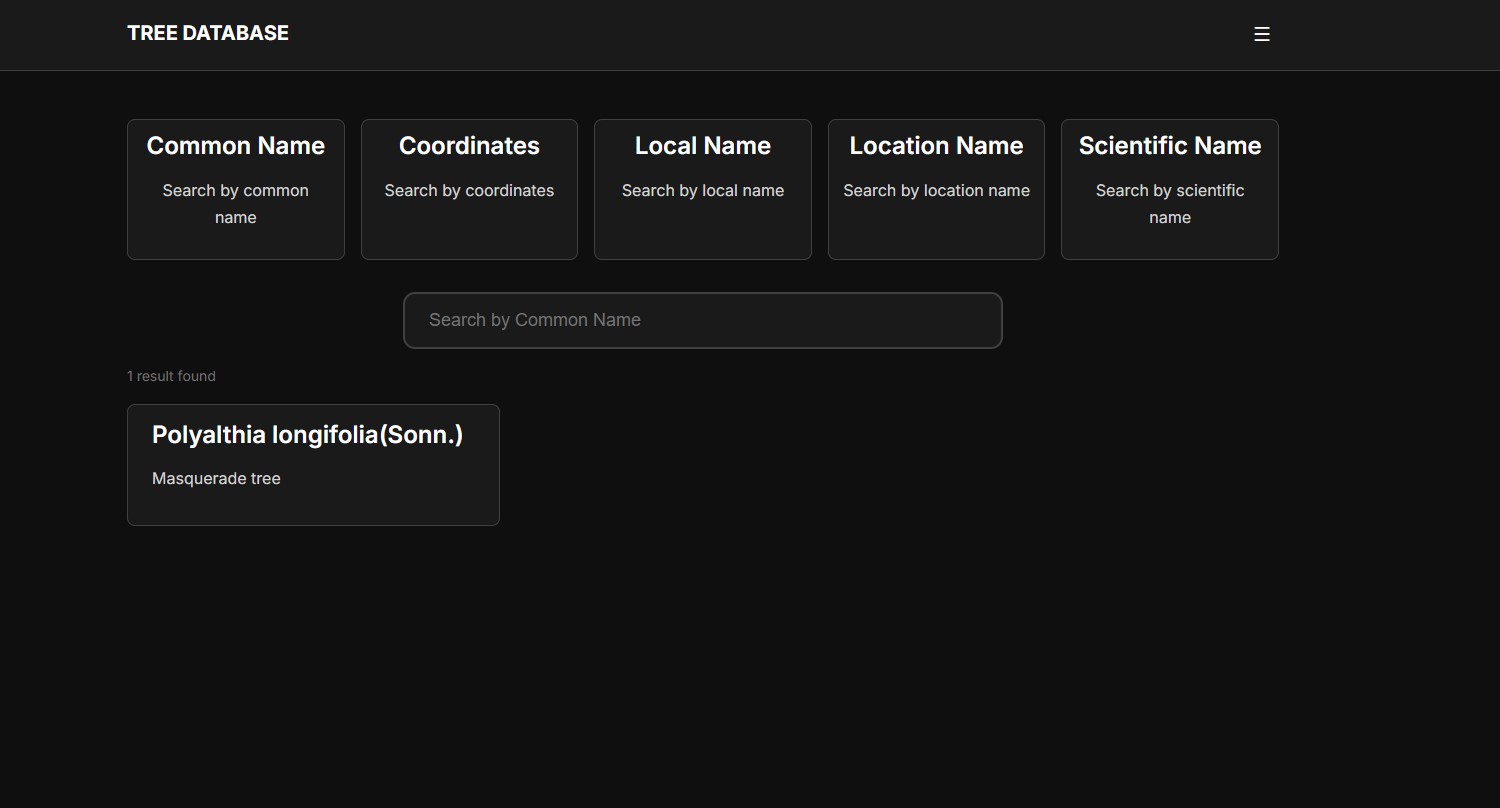Click the 1 result found label
Image resolution: width=1500 pixels, height=808 pixels.
click(x=171, y=376)
